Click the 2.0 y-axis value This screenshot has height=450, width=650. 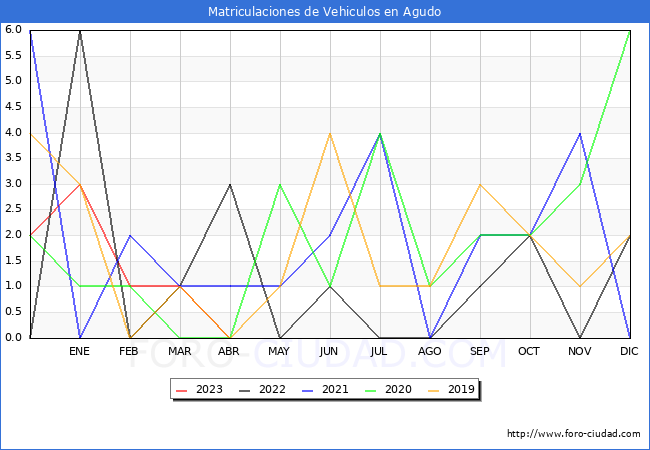click(x=13, y=235)
